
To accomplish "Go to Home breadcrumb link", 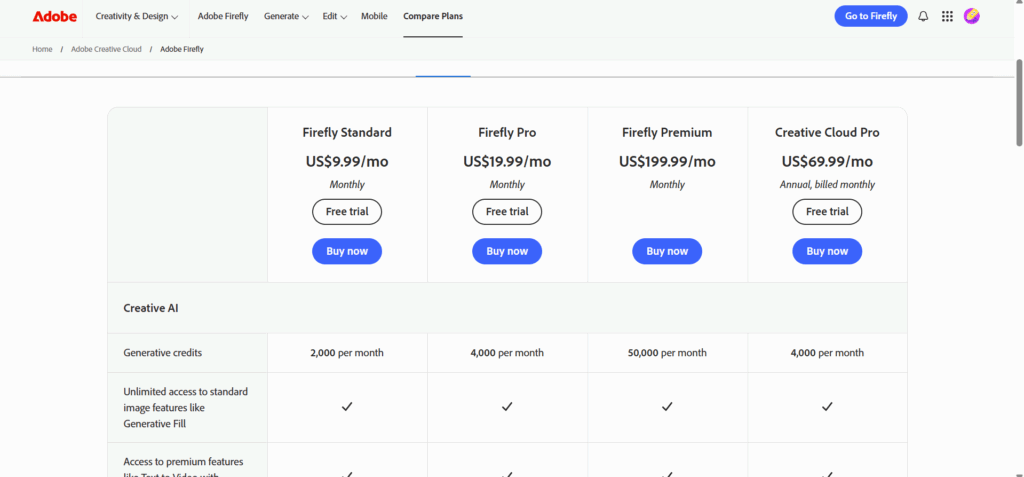I will [x=42, y=49].
